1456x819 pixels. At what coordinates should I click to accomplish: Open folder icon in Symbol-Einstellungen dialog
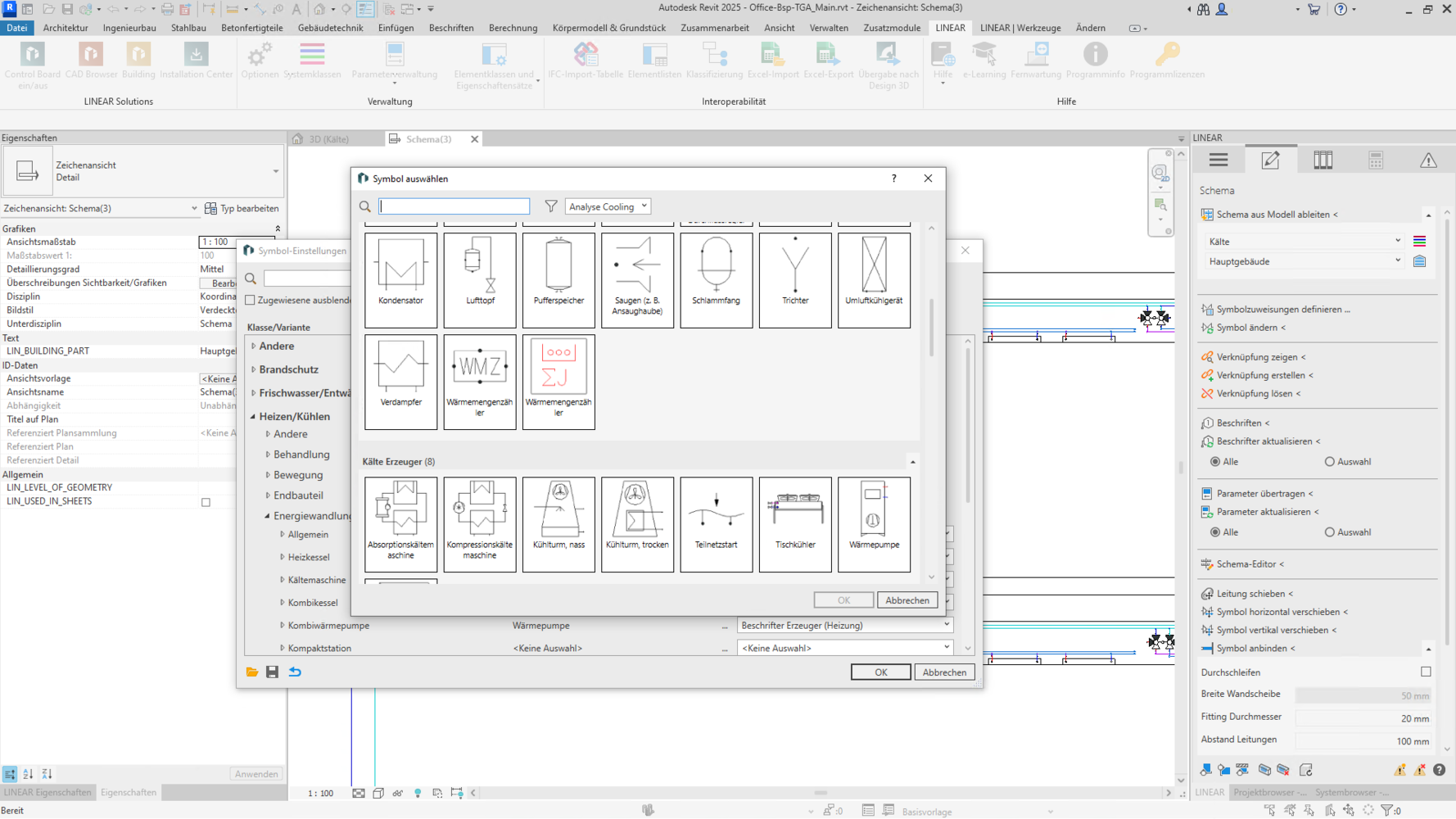point(252,672)
